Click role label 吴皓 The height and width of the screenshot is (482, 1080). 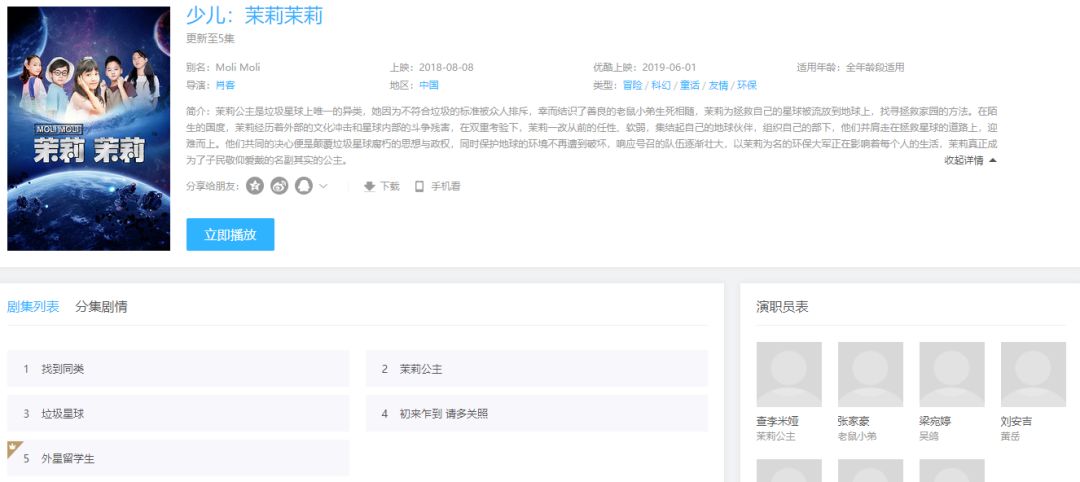[x=929, y=437]
